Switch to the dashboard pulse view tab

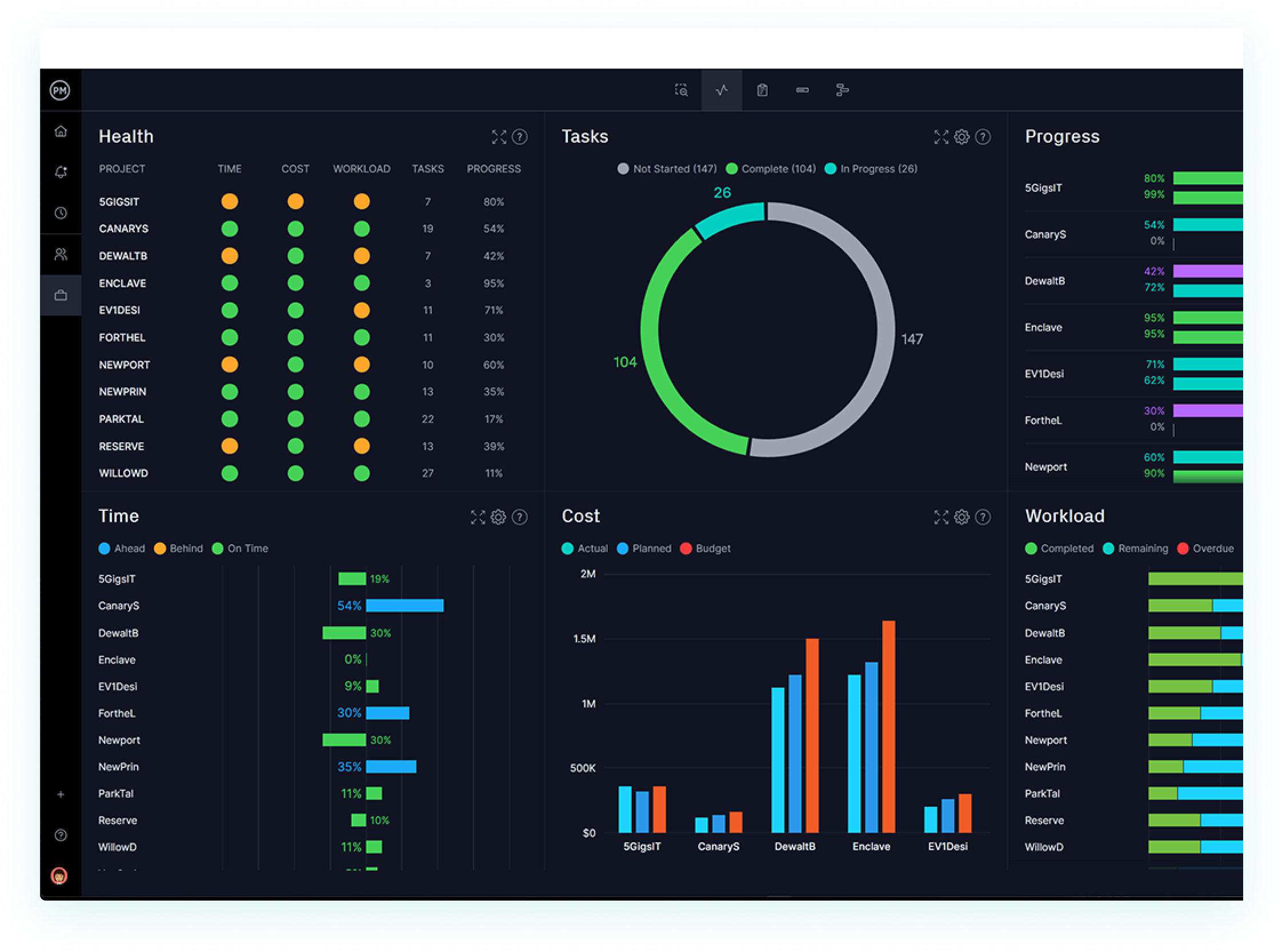point(722,90)
